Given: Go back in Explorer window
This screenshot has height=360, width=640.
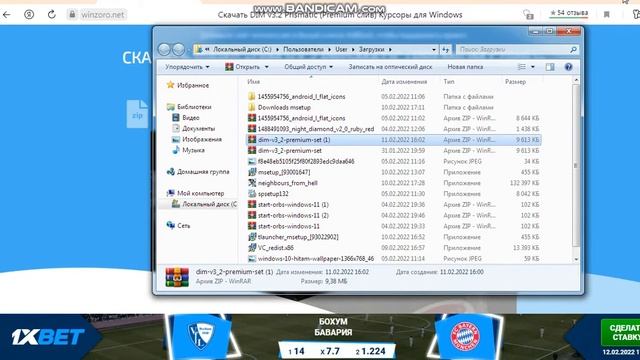Looking at the screenshot, I should [x=164, y=49].
